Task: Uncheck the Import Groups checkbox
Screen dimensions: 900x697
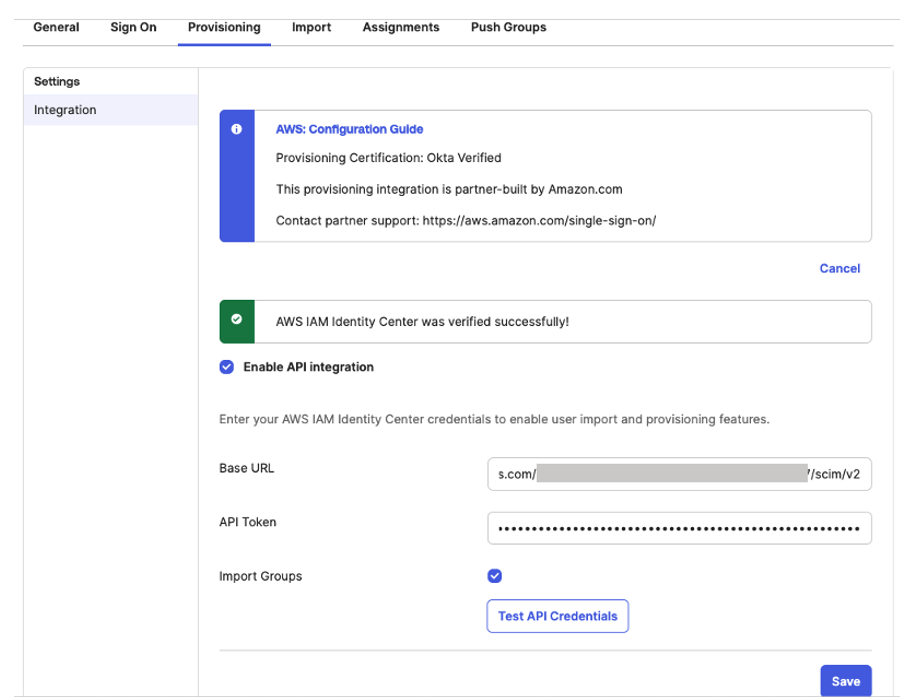Action: click(493, 576)
